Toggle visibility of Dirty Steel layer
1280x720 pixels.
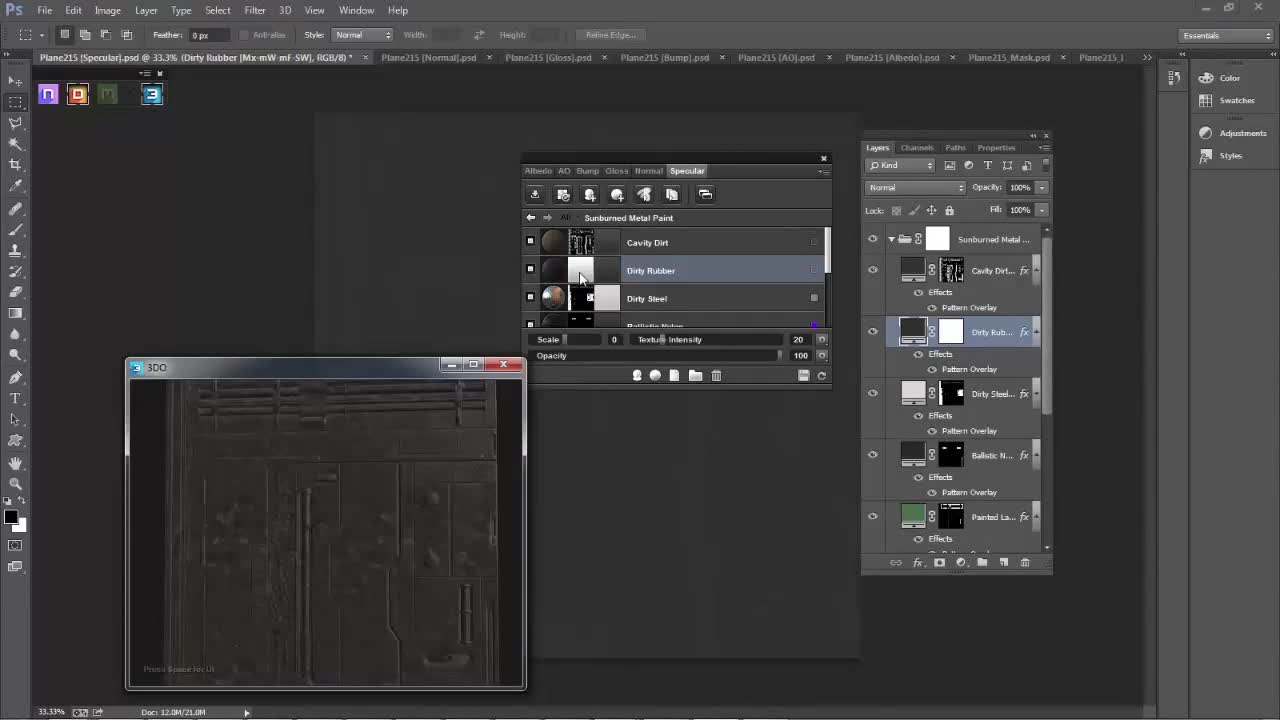tap(873, 393)
